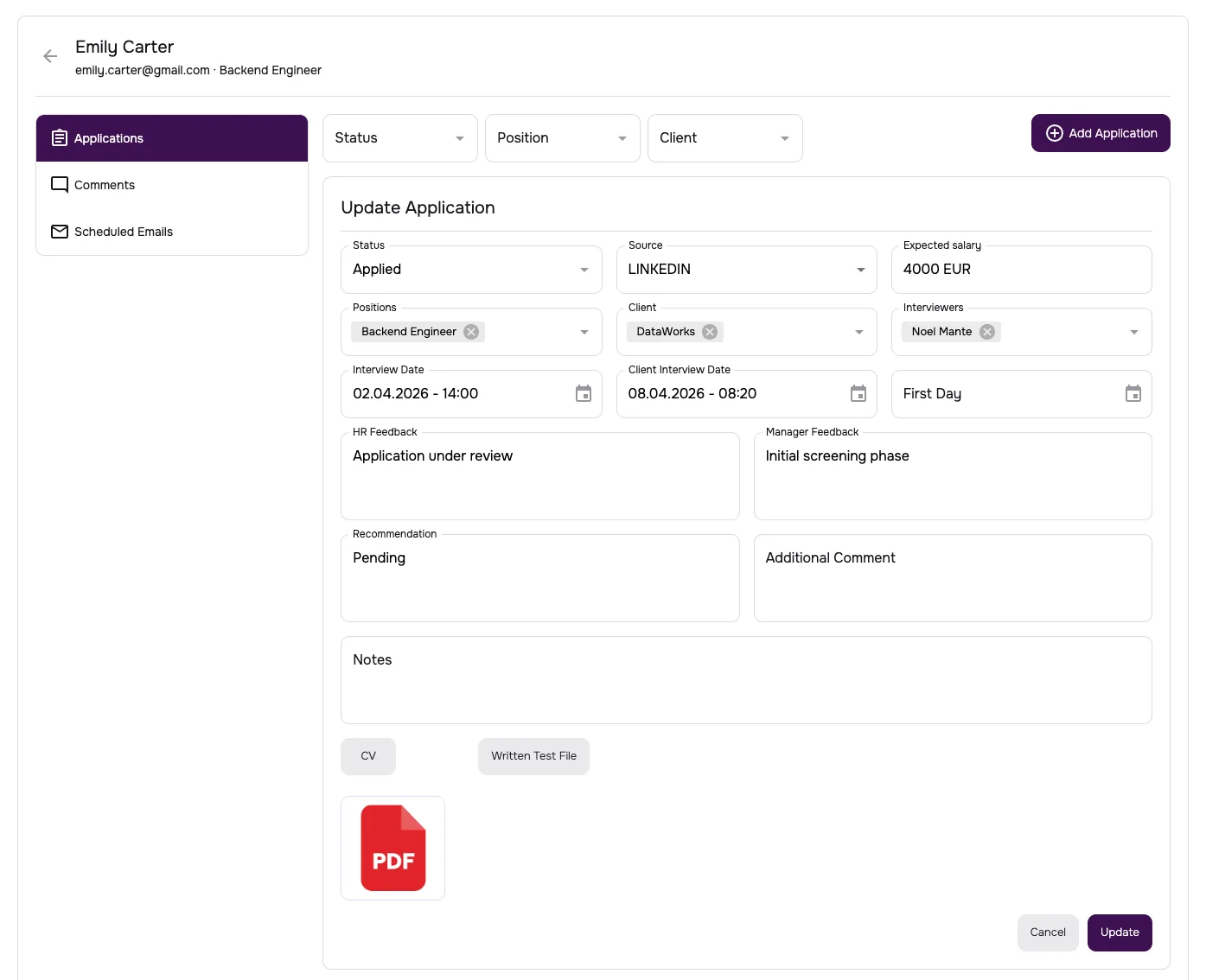
Task: Select the Applications sidebar tab
Action: tap(109, 138)
